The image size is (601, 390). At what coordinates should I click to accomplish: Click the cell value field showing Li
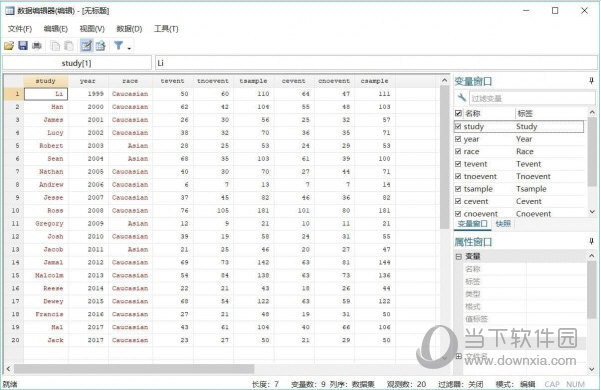(x=376, y=63)
